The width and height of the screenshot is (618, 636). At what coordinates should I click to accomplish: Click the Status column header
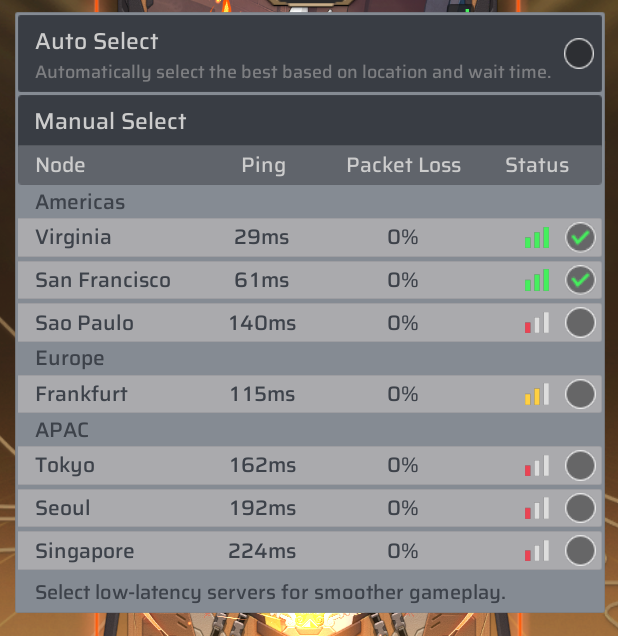(537, 165)
